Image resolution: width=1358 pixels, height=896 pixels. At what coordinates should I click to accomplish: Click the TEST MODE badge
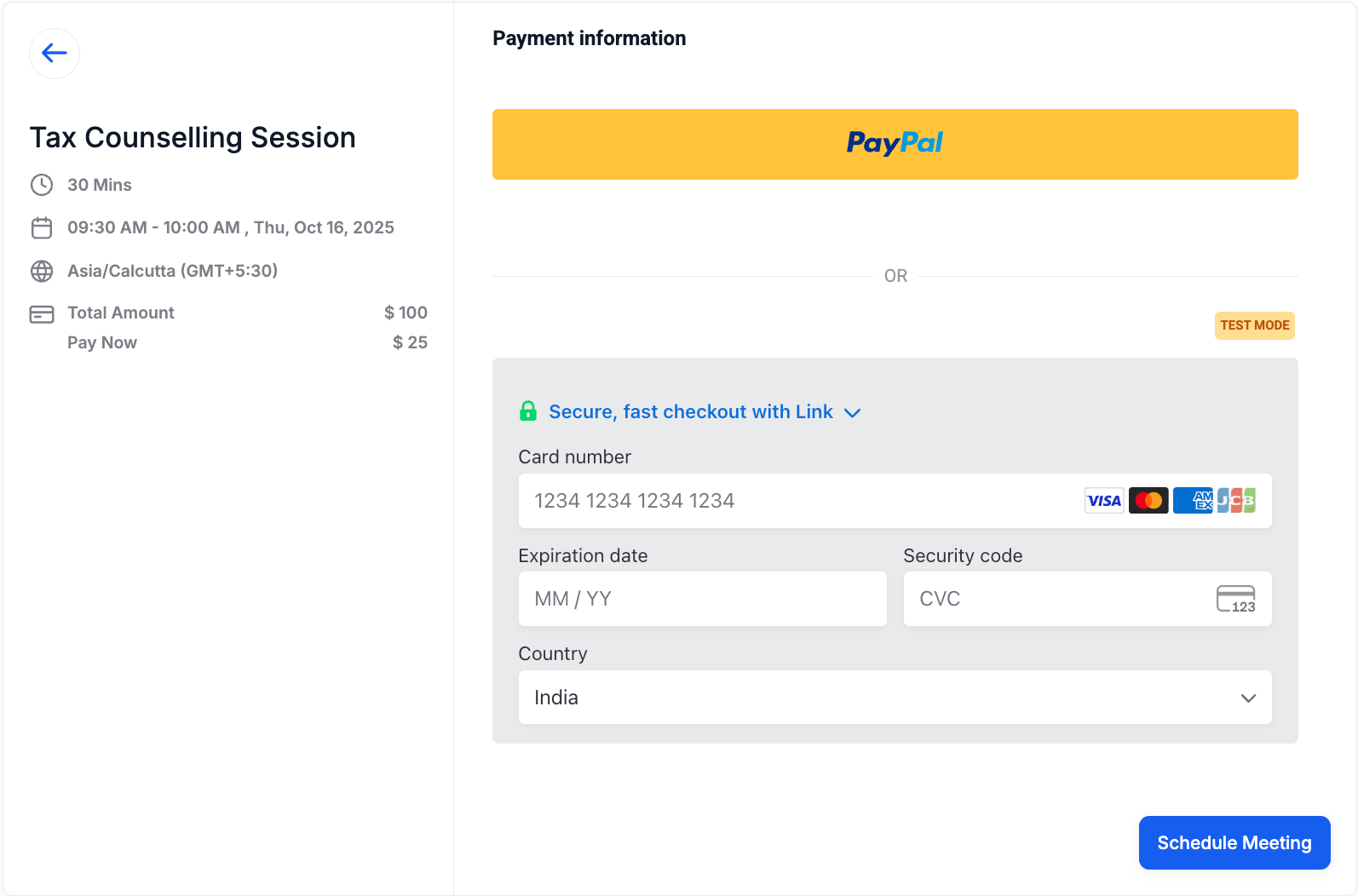click(x=1255, y=325)
